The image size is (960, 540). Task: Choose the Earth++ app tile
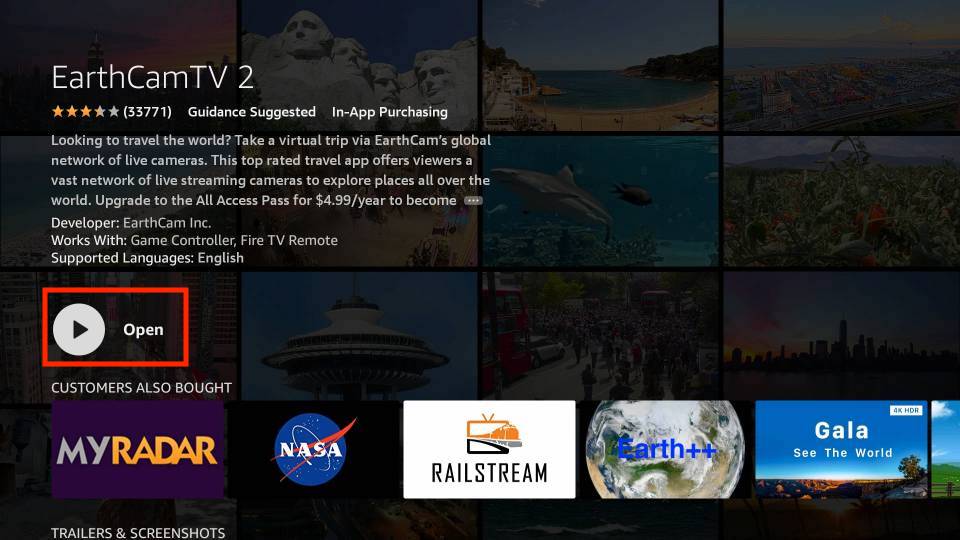(666, 449)
